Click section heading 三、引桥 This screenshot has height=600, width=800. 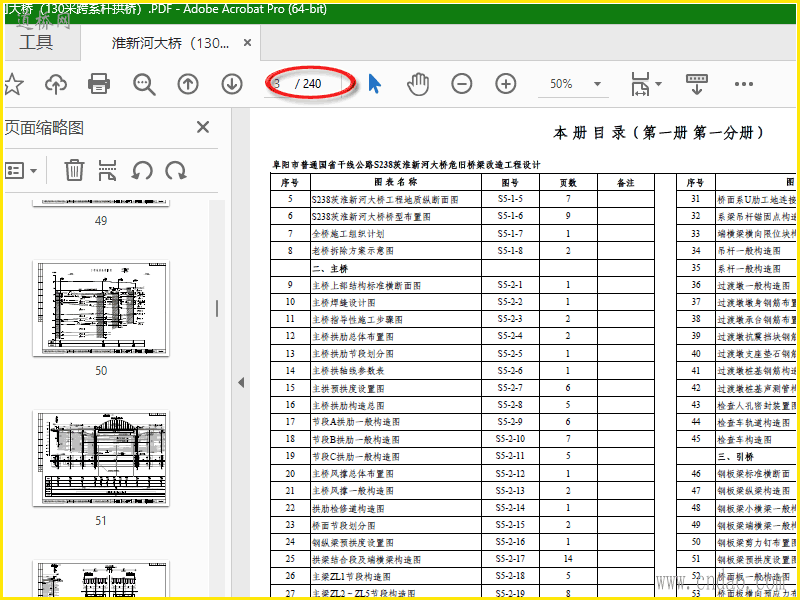pyautogui.click(x=735, y=457)
